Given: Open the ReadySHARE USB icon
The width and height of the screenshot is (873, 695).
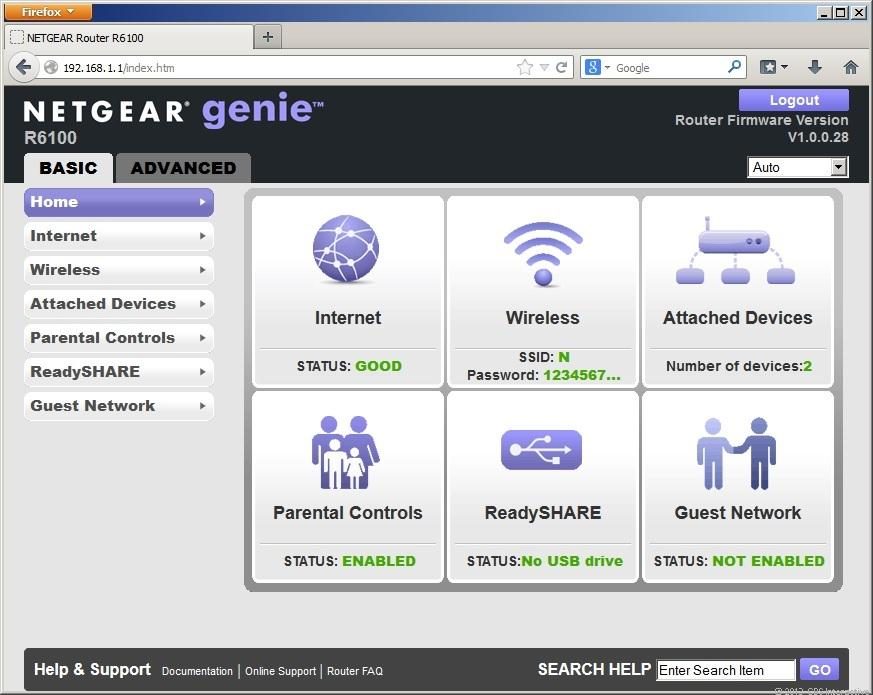Looking at the screenshot, I should click(541, 449).
